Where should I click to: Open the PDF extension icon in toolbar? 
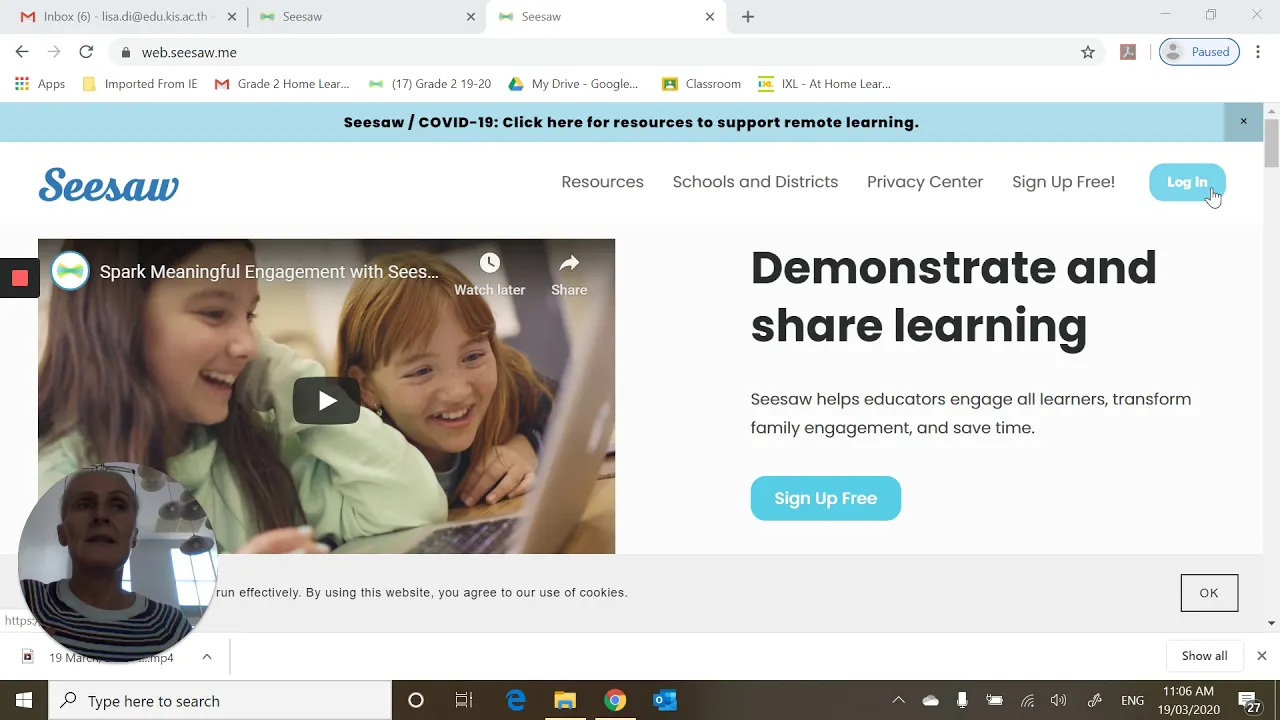pyautogui.click(x=1128, y=52)
